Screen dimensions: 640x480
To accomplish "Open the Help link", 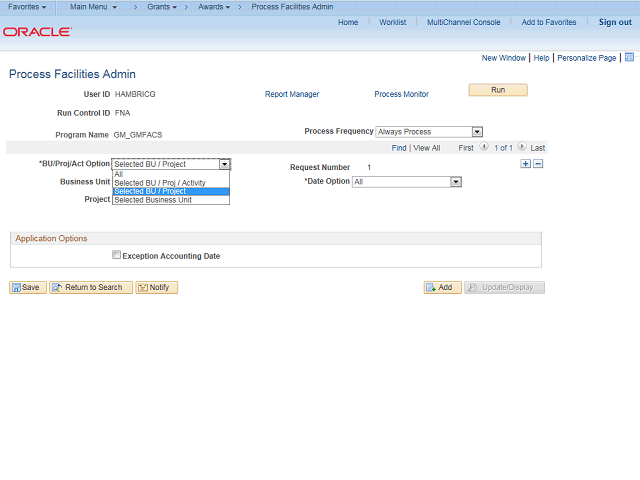I will pos(541,58).
